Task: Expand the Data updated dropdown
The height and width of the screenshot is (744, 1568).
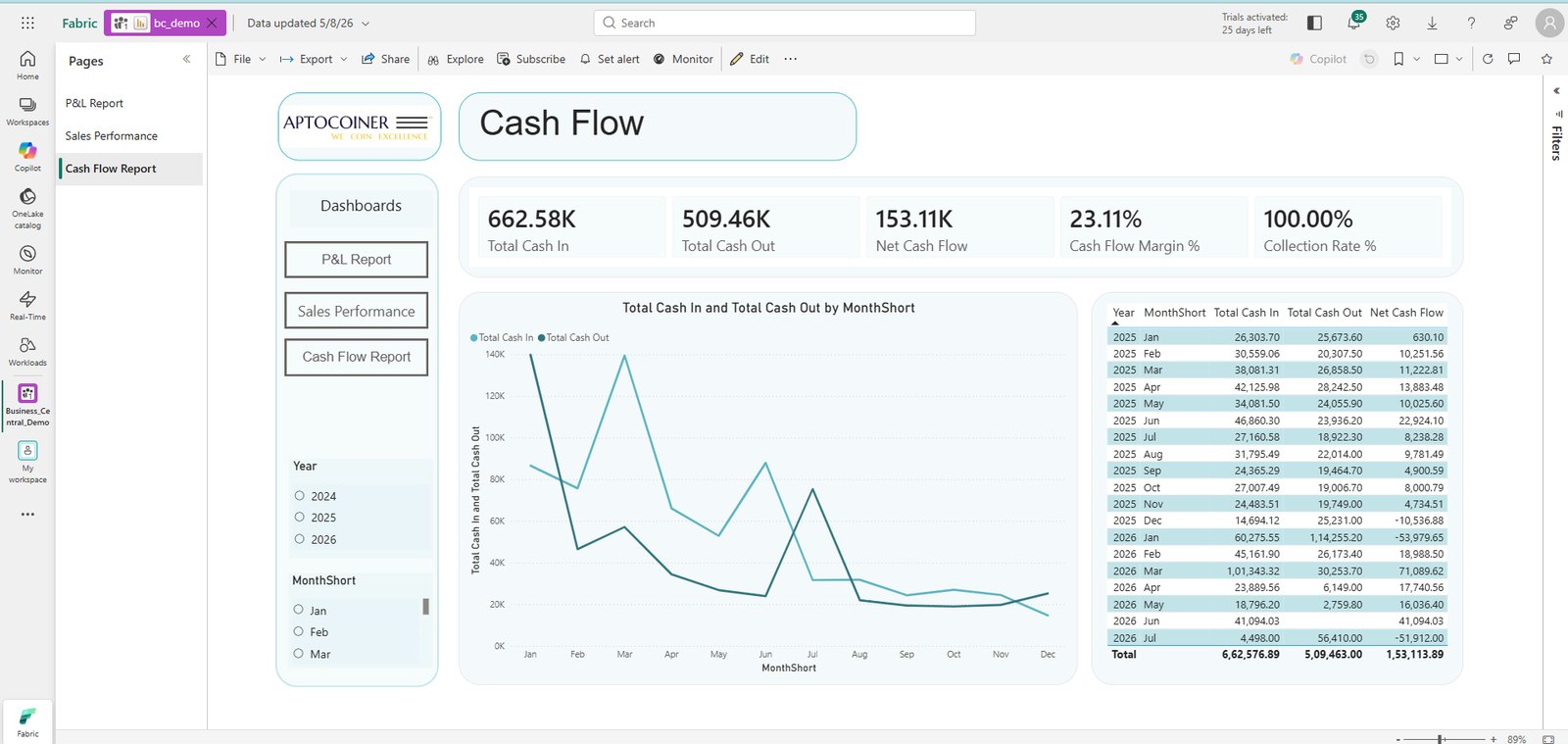Action: point(366,24)
